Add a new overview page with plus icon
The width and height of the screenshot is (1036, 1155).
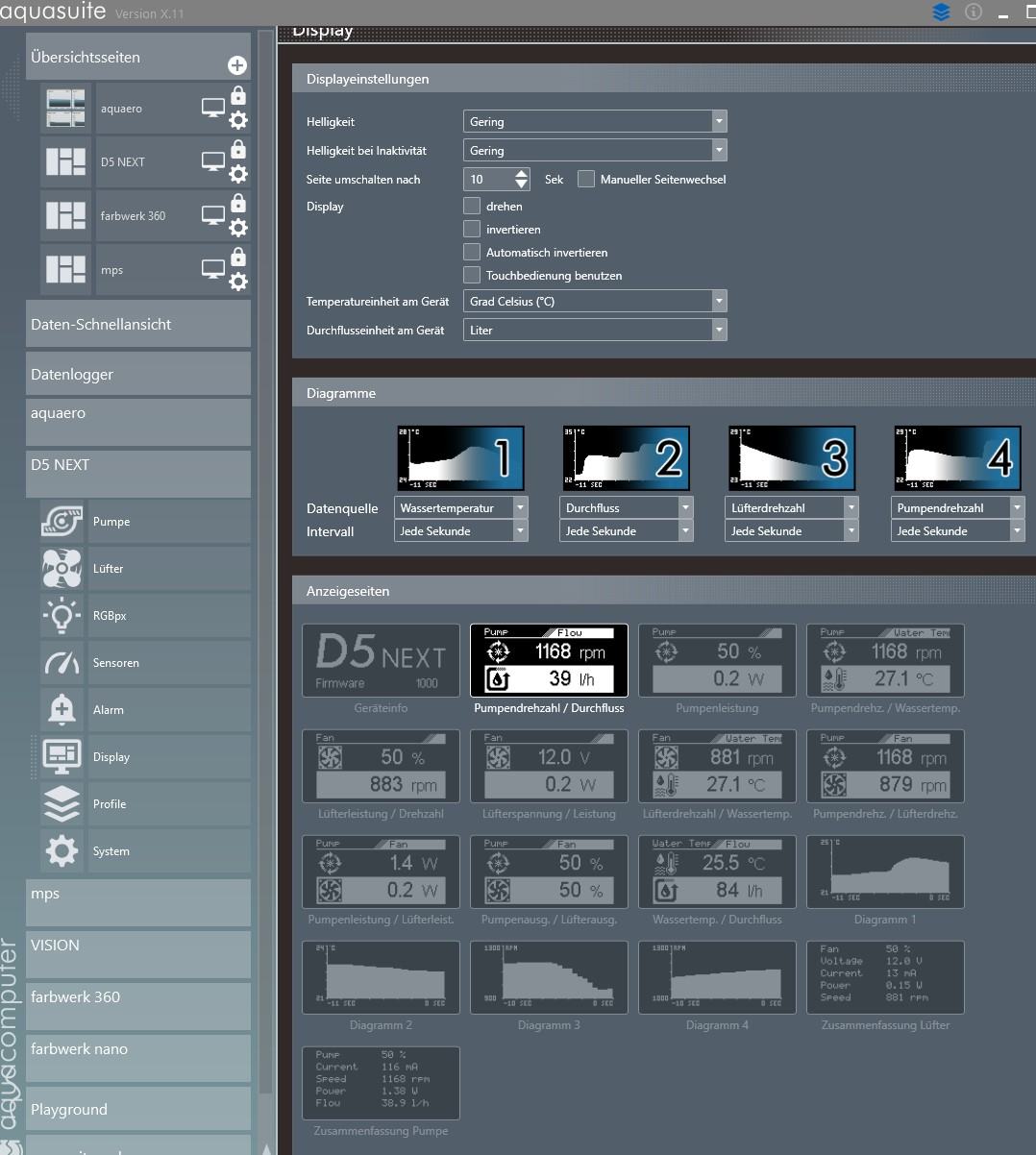(x=237, y=65)
